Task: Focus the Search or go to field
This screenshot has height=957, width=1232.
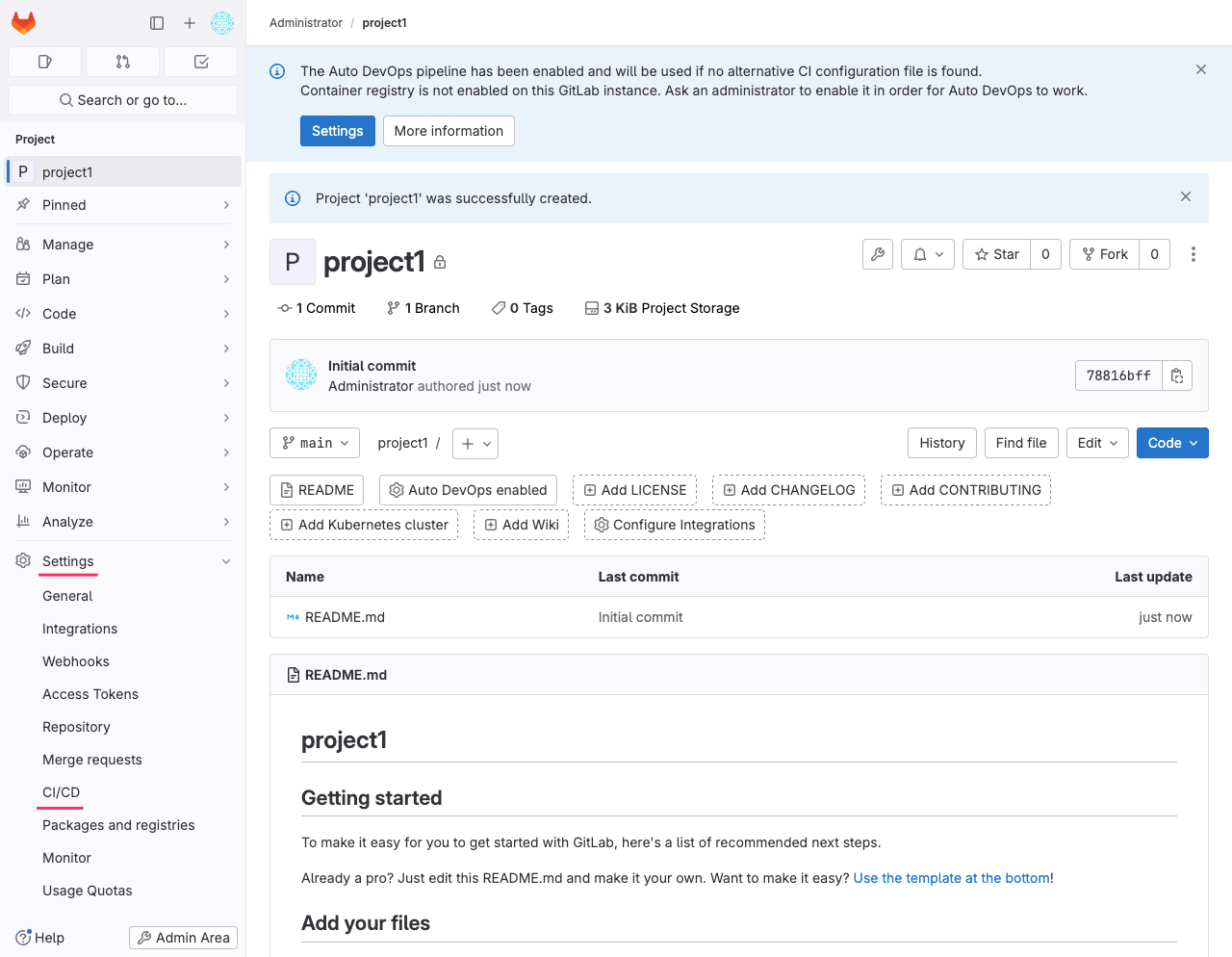Action: click(122, 100)
